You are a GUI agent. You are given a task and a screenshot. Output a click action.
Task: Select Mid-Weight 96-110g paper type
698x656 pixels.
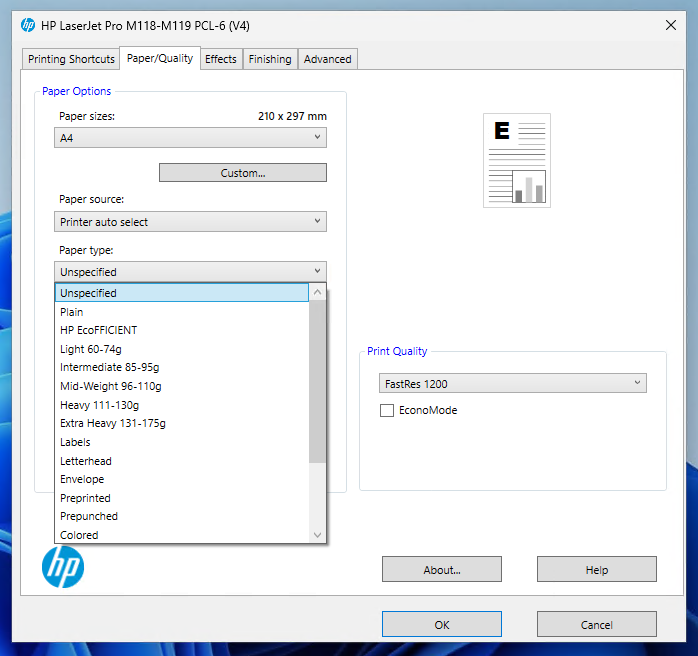[182, 386]
